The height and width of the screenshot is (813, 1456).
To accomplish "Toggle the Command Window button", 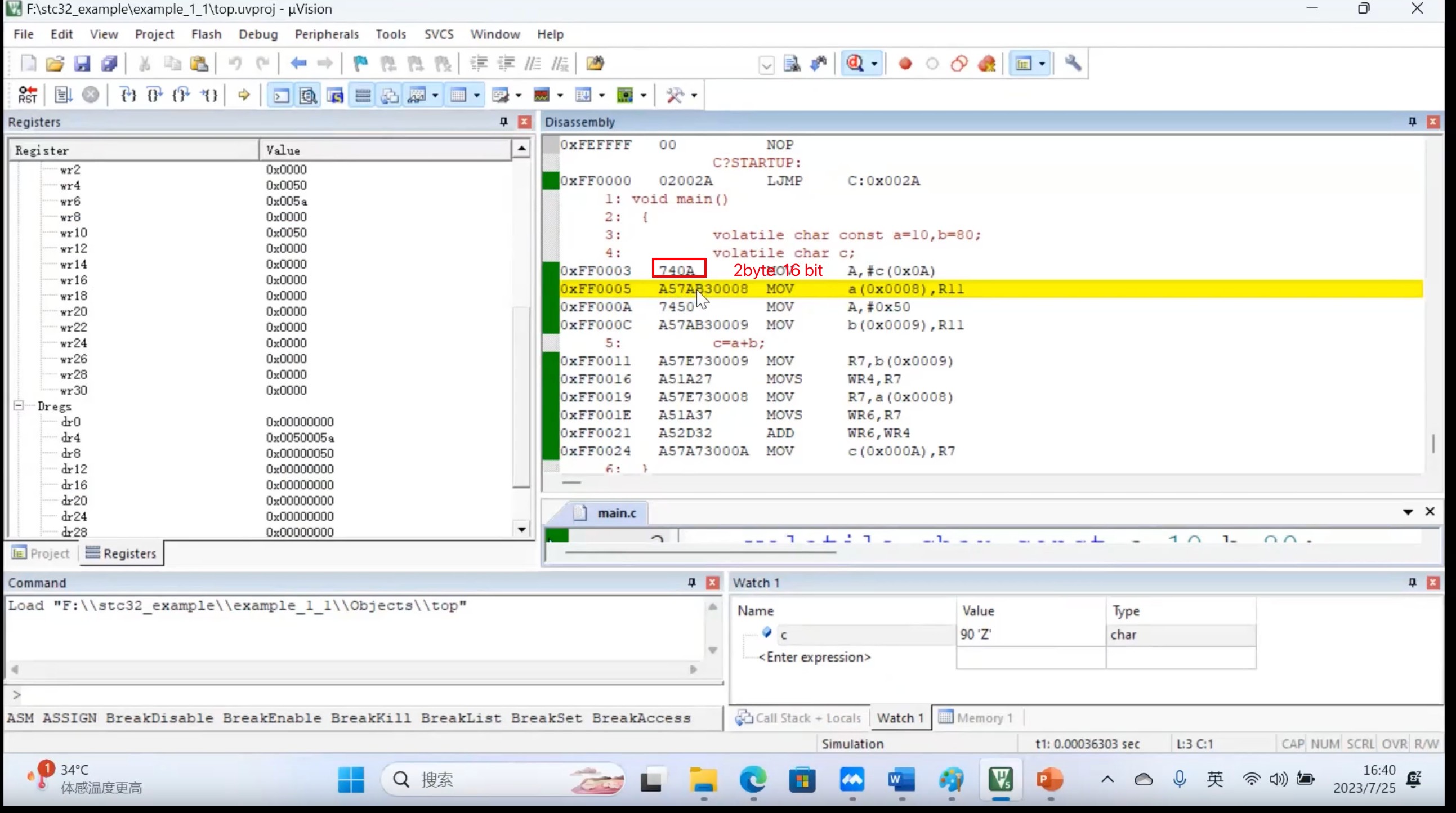I will 281,95.
